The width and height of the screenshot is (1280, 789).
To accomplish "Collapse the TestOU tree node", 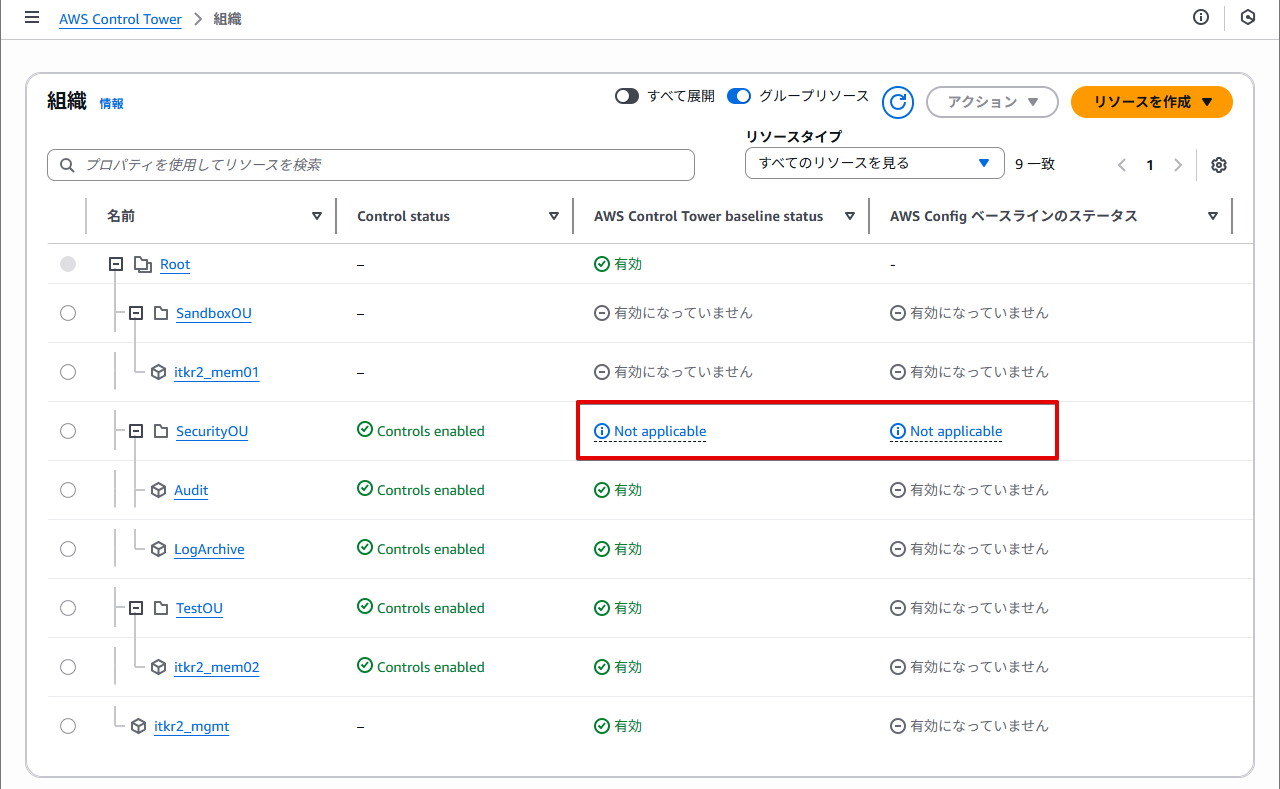I will coord(136,608).
